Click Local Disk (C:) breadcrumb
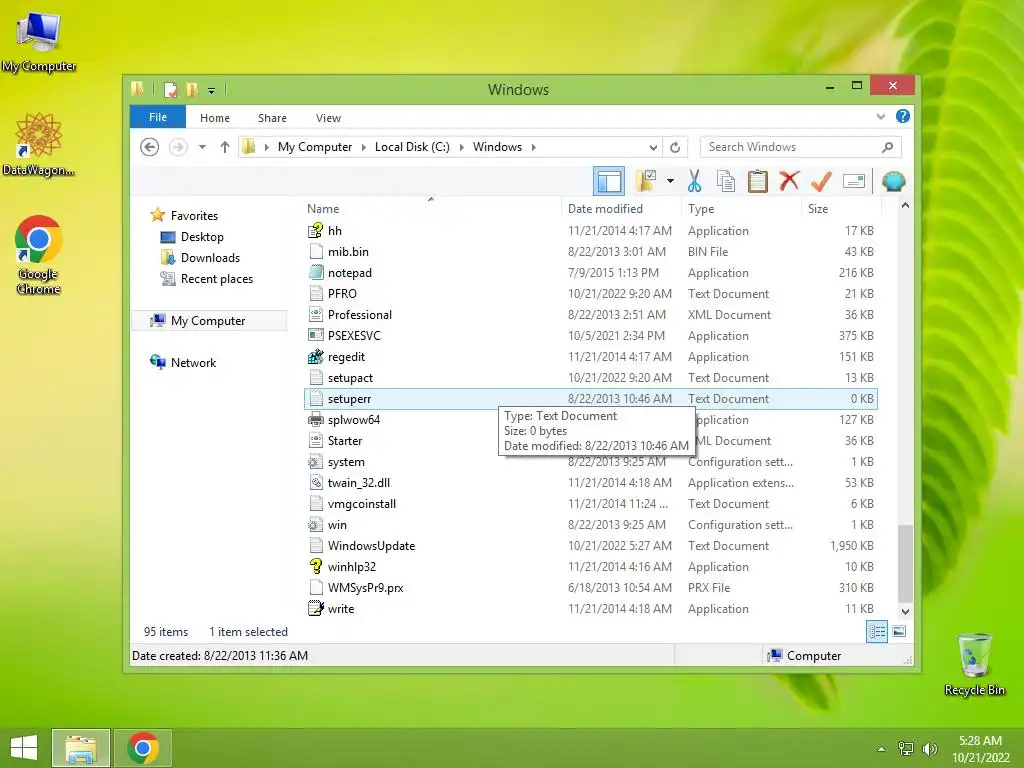Screen dimensions: 1024x768 412,147
